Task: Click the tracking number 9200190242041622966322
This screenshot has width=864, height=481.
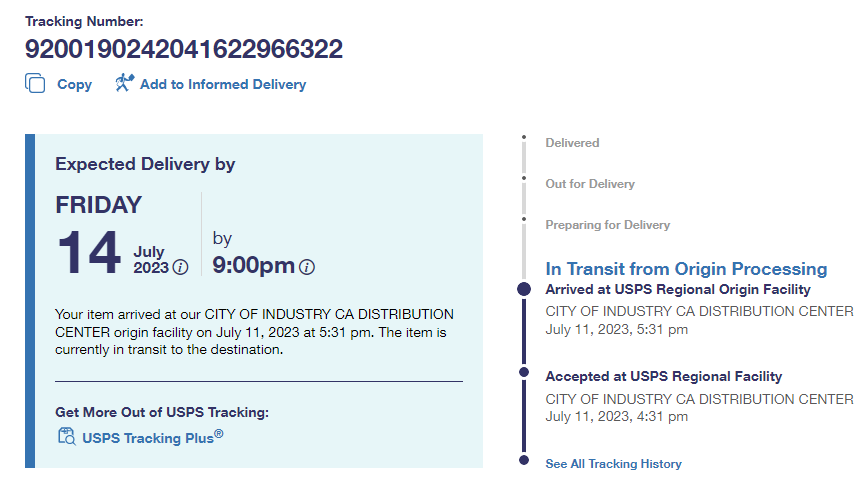Action: [x=183, y=49]
